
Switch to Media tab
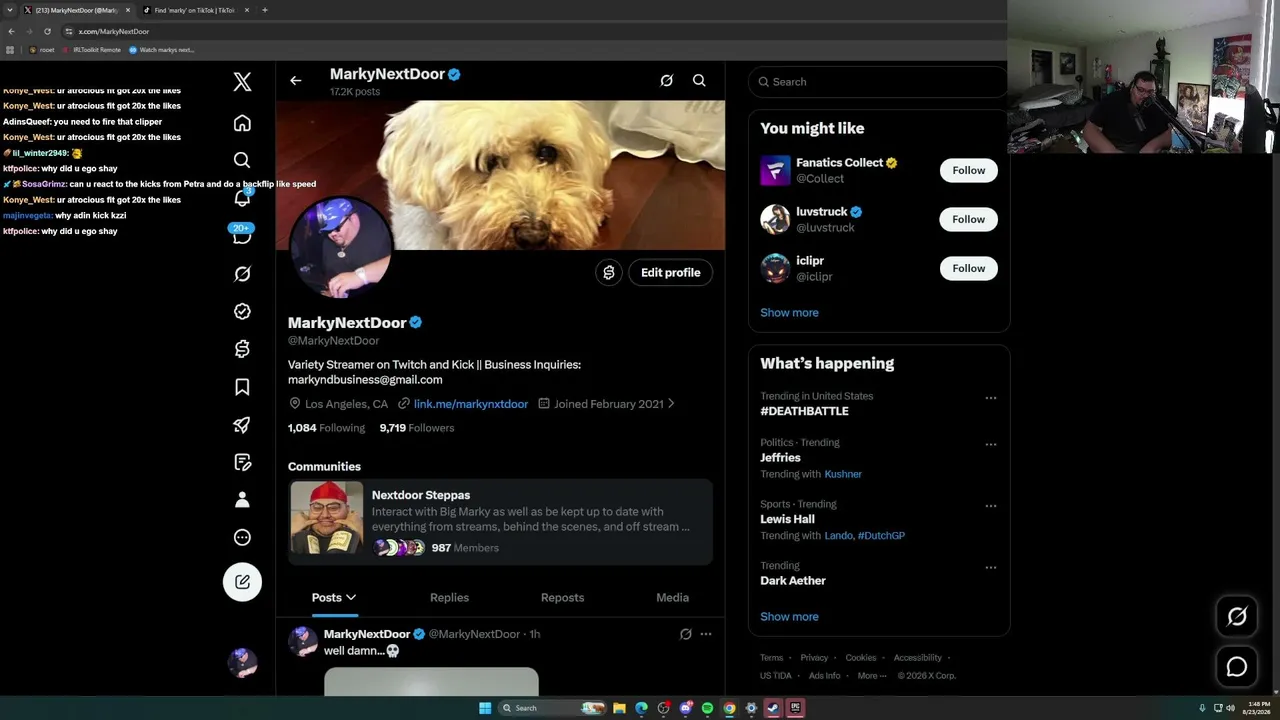(672, 597)
